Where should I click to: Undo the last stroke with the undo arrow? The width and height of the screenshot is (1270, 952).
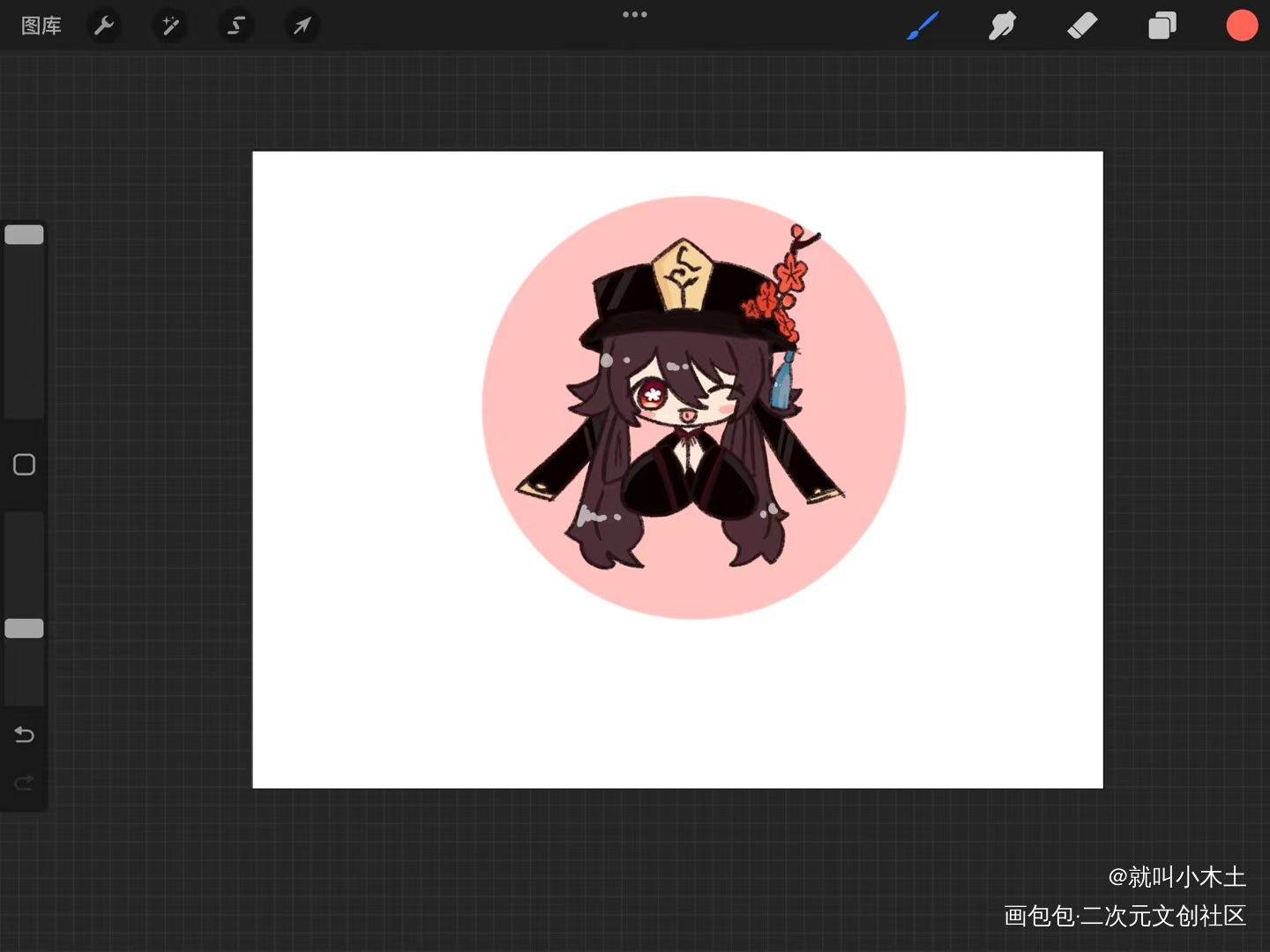click(24, 734)
